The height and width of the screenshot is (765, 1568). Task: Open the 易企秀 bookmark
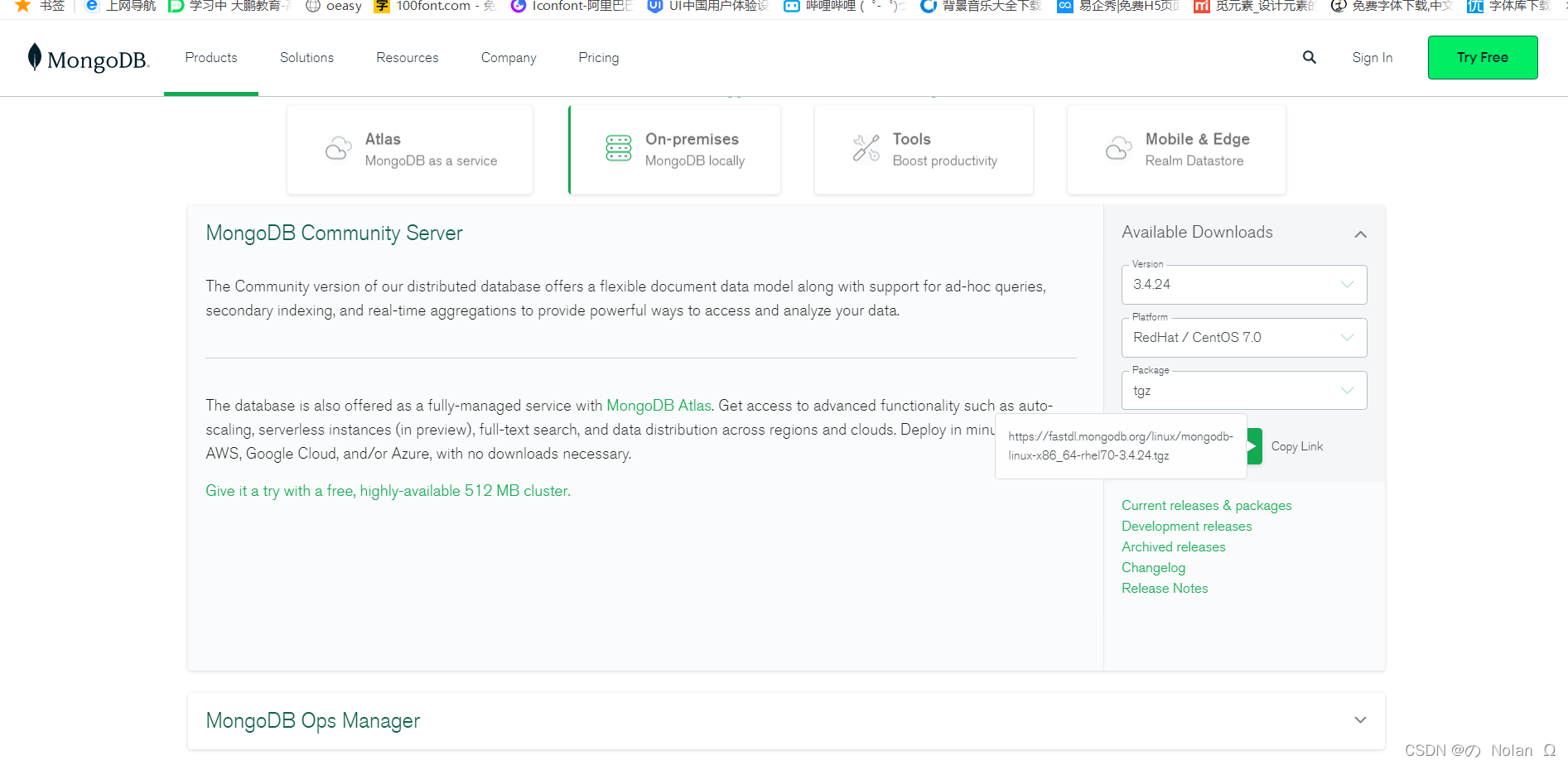click(1118, 6)
